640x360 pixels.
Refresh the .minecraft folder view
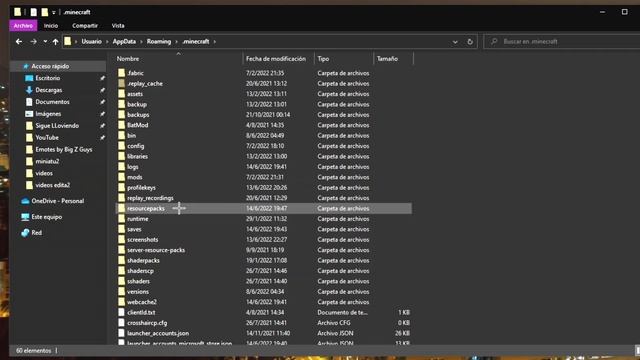[x=470, y=42]
